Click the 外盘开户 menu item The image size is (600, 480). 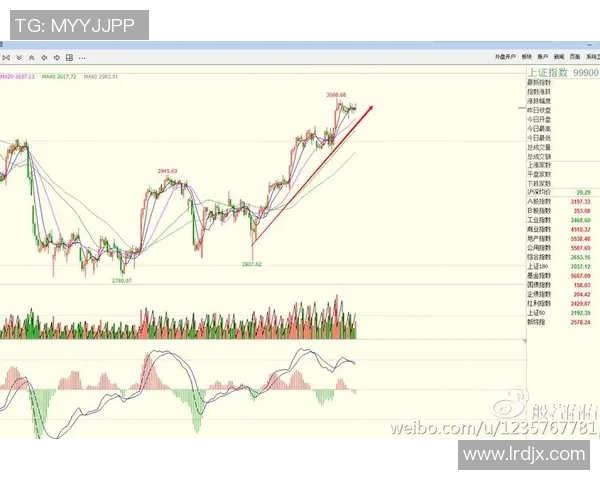pyautogui.click(x=505, y=56)
